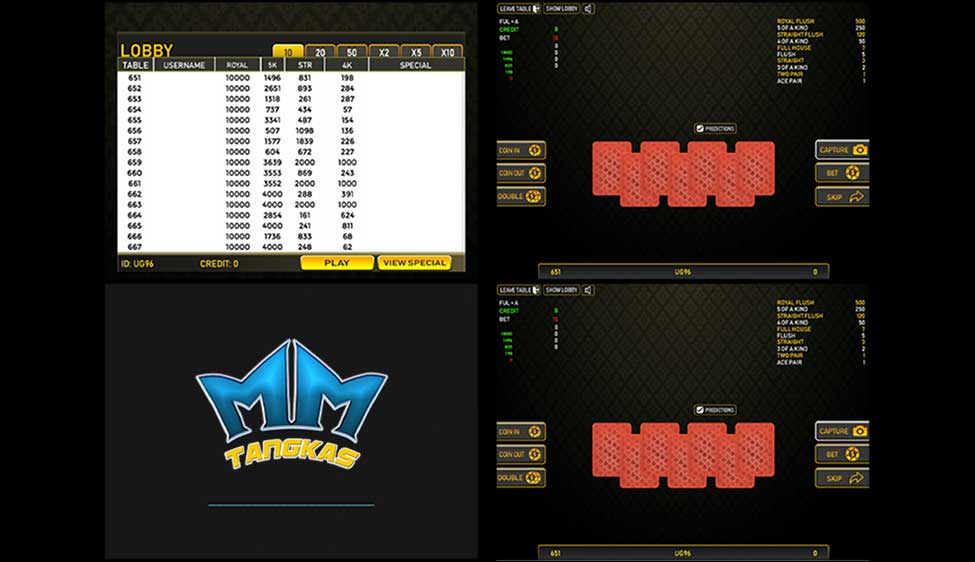
Task: Click Capture camera button in top game screen
Action: coord(842,150)
